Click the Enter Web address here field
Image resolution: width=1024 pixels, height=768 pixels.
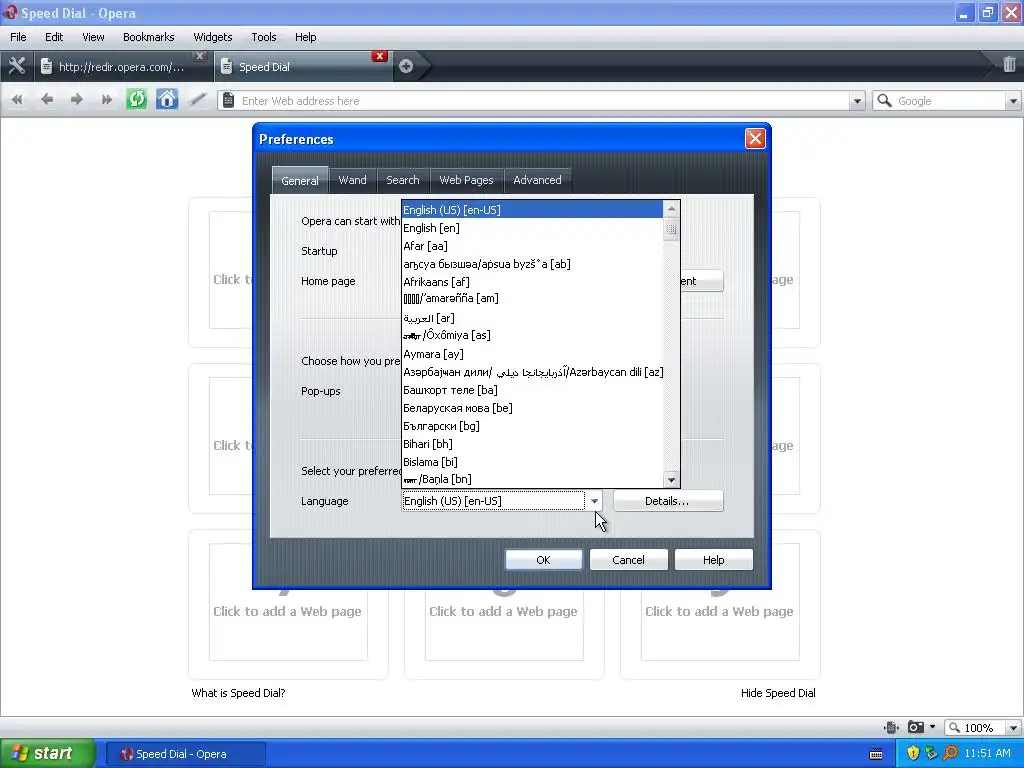[x=542, y=101]
